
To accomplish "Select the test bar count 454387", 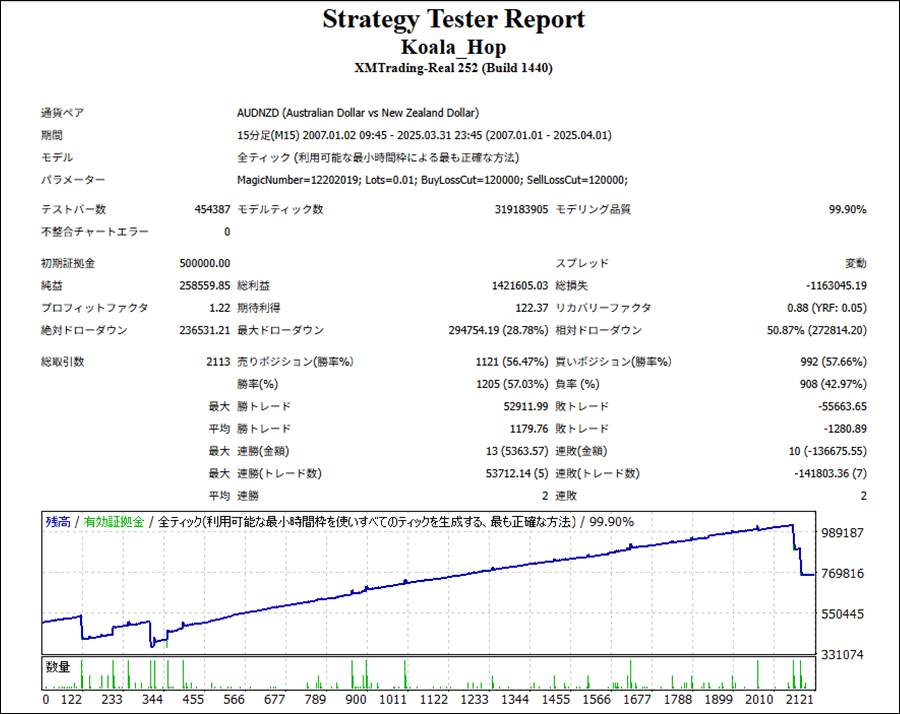I will 212,209.
